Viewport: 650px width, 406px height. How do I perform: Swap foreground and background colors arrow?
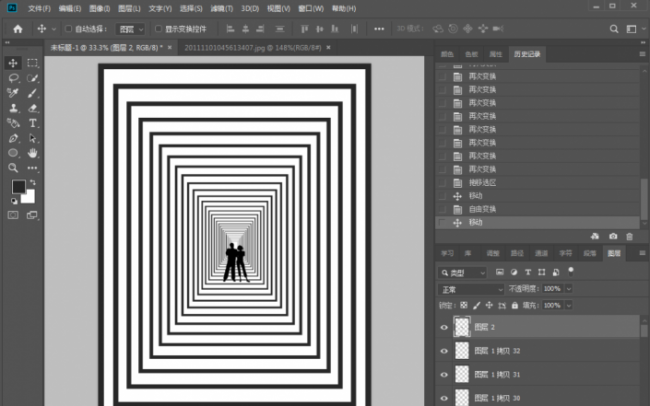[x=33, y=182]
